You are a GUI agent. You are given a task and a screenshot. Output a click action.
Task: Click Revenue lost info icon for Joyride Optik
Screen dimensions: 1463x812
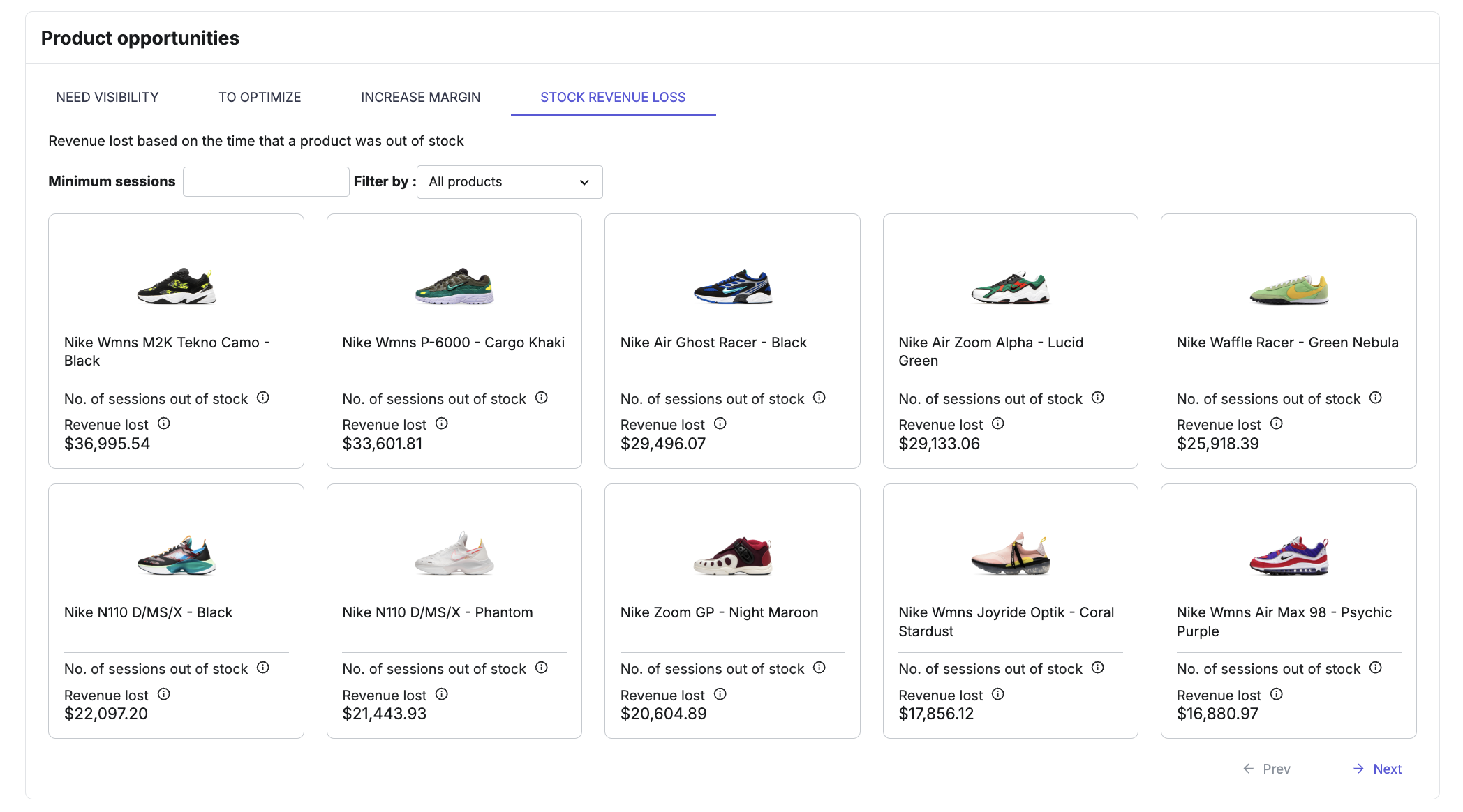tap(998, 694)
